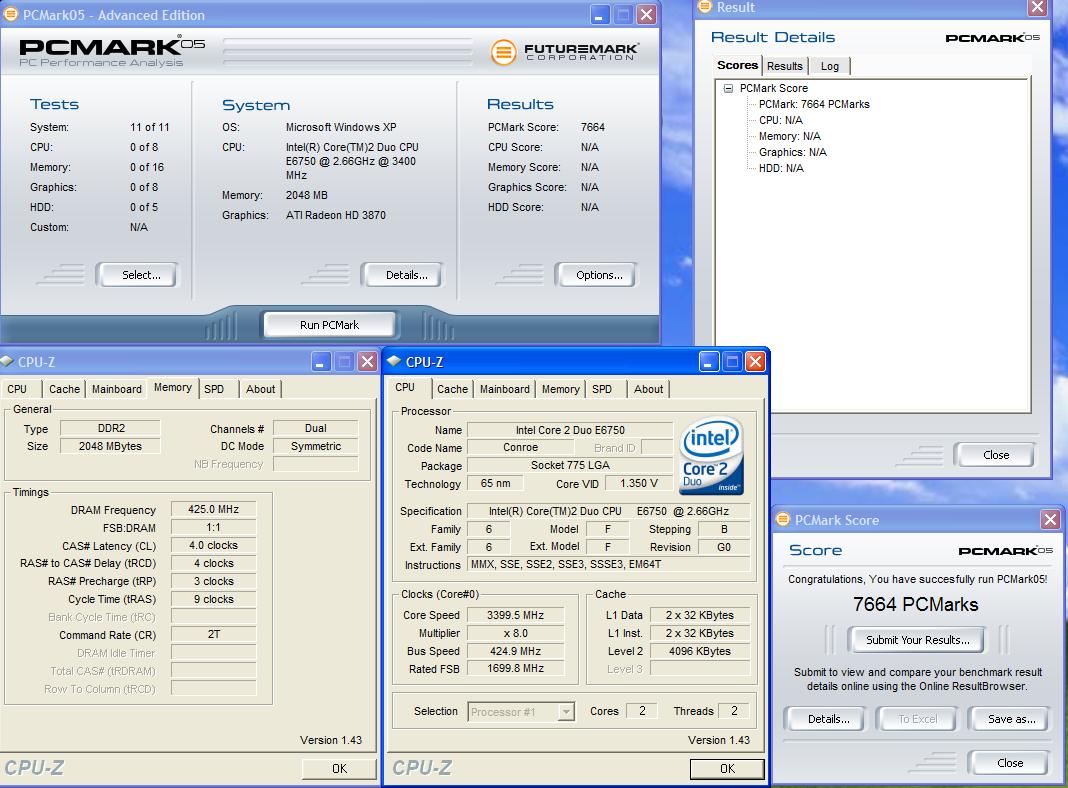Select the Graphics: N/A tree entry
This screenshot has height=788, width=1068.
[792, 152]
